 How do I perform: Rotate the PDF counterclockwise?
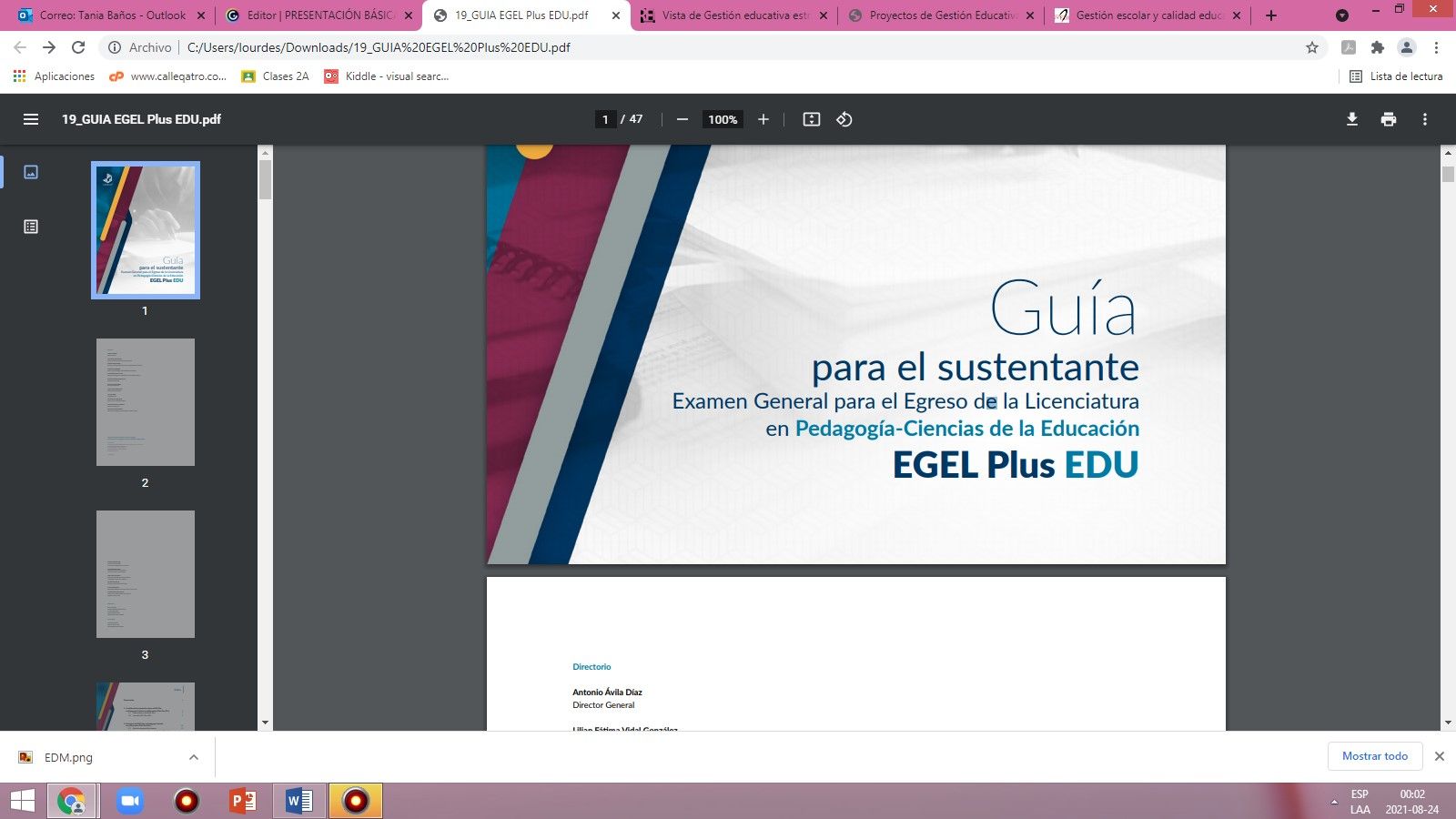pyautogui.click(x=844, y=118)
